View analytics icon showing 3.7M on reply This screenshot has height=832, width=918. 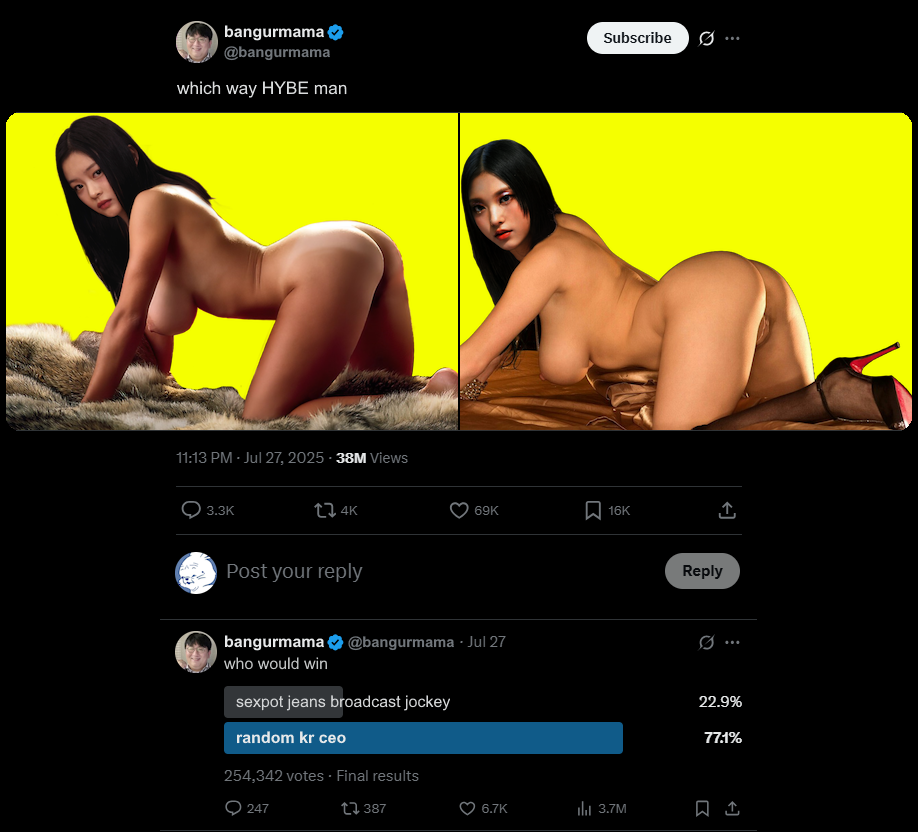(x=584, y=809)
